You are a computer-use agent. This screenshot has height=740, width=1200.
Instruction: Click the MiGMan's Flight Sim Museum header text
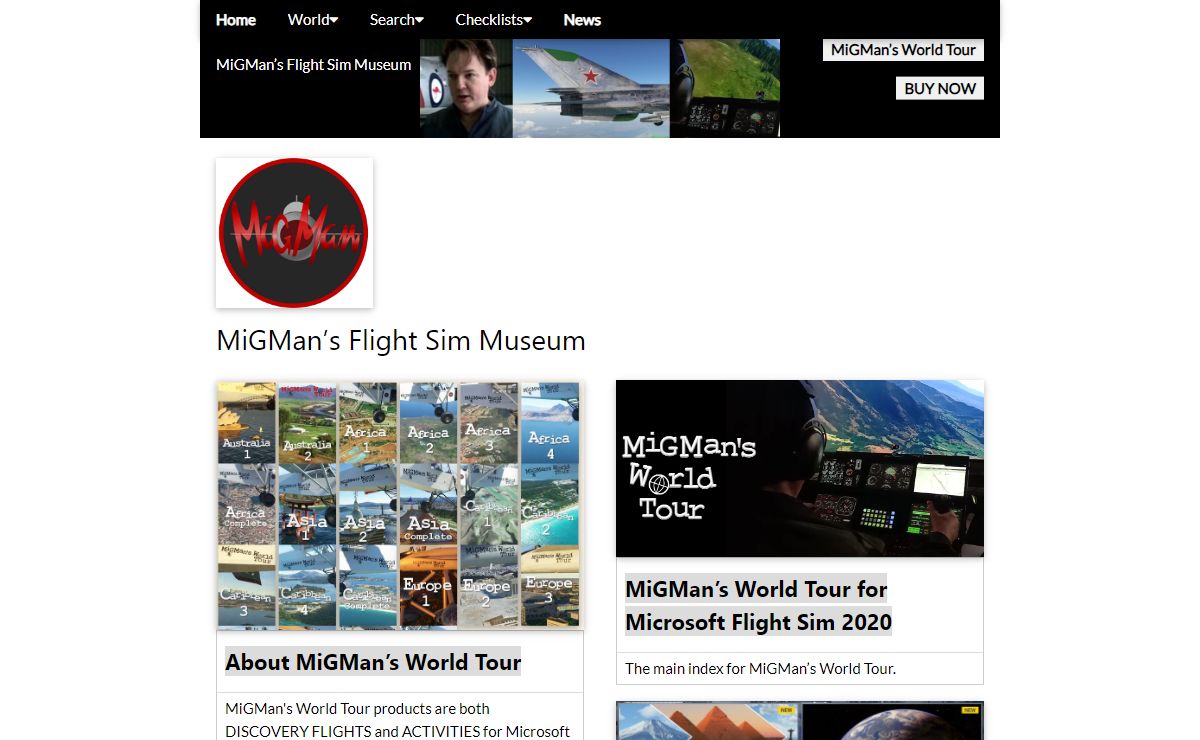coord(313,65)
